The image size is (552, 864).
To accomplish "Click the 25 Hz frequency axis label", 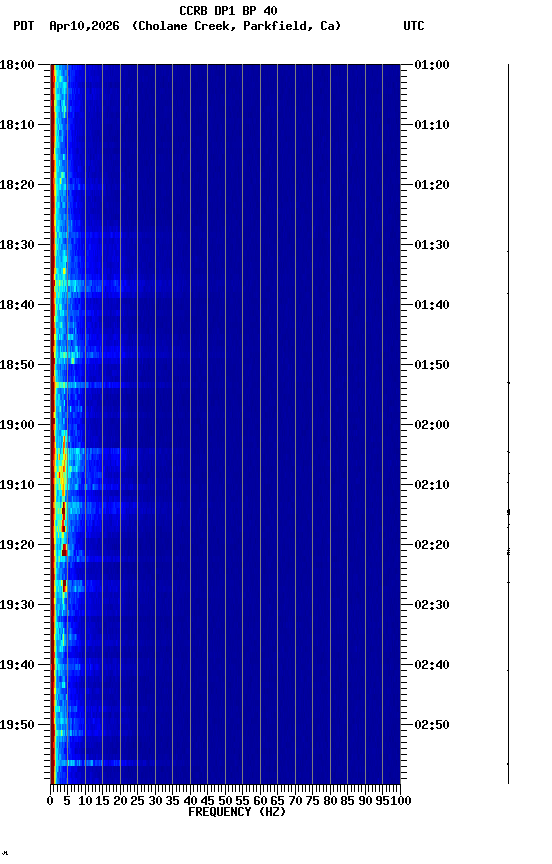I will (x=138, y=801).
